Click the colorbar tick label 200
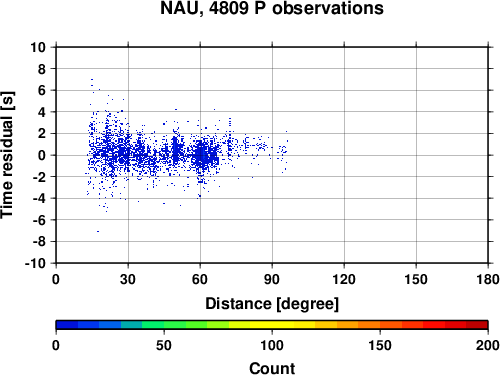The height and width of the screenshot is (375, 500). click(x=488, y=345)
